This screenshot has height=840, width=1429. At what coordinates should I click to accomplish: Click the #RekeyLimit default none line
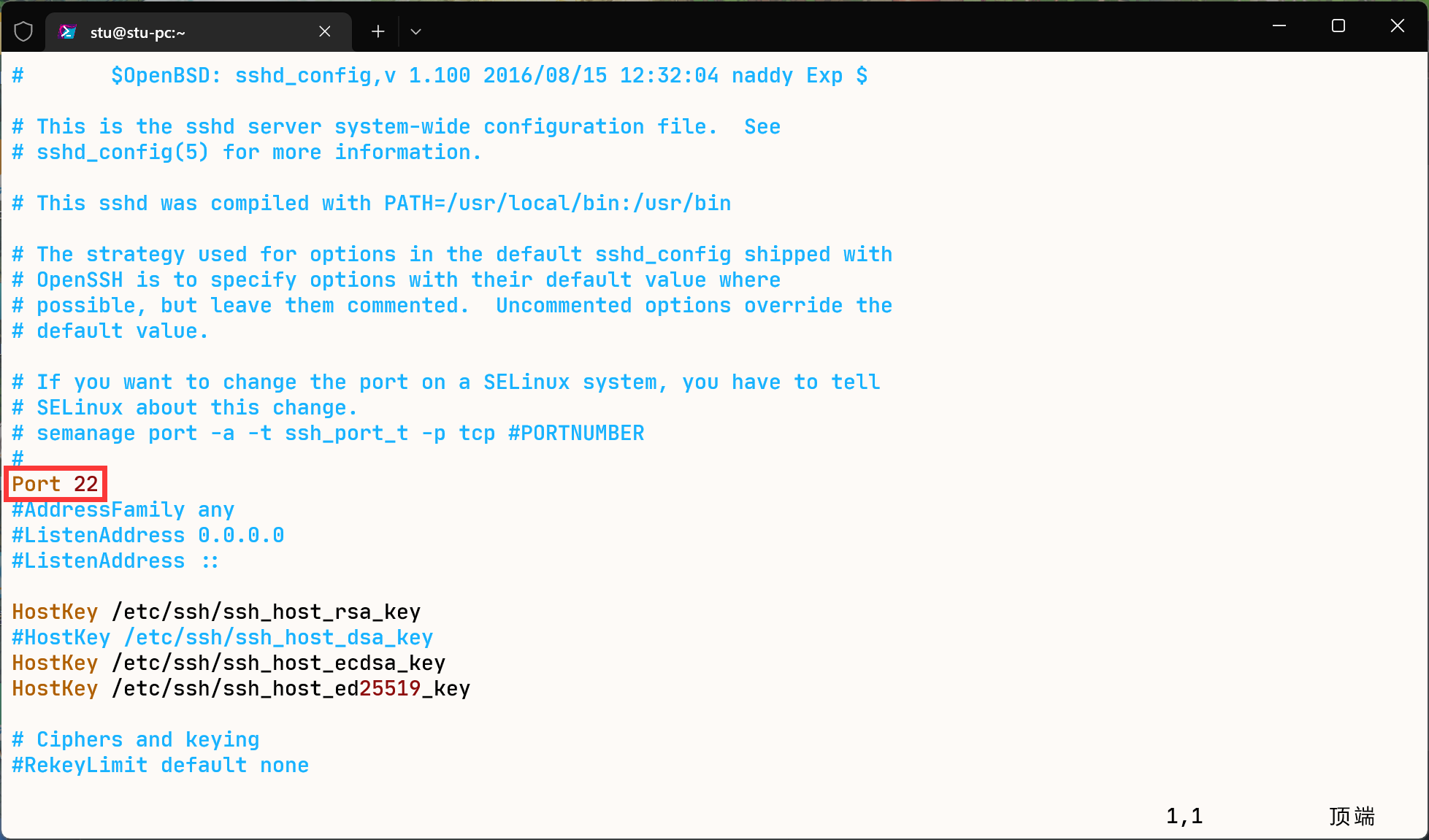coord(160,765)
